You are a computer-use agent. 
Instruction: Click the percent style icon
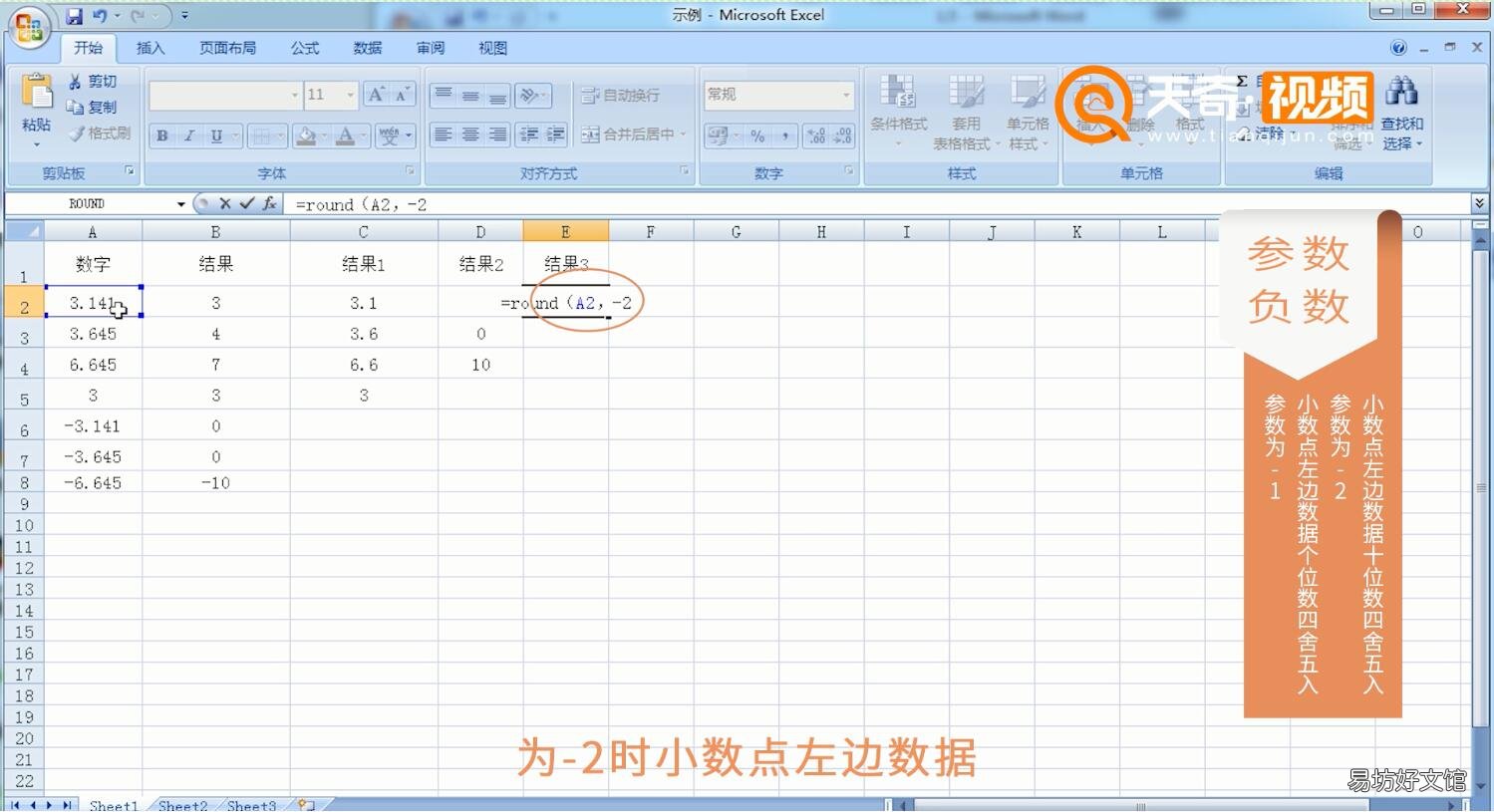click(758, 135)
